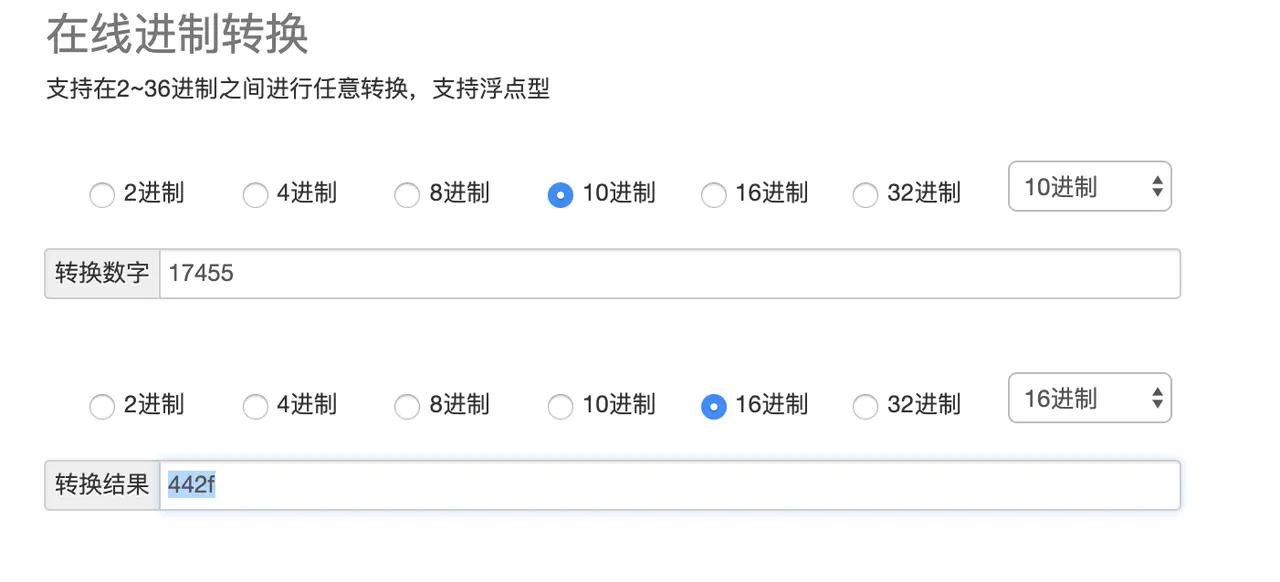Image resolution: width=1280 pixels, height=582 pixels.
Task: Open the top 10进制 dropdown selector
Action: point(1089,186)
